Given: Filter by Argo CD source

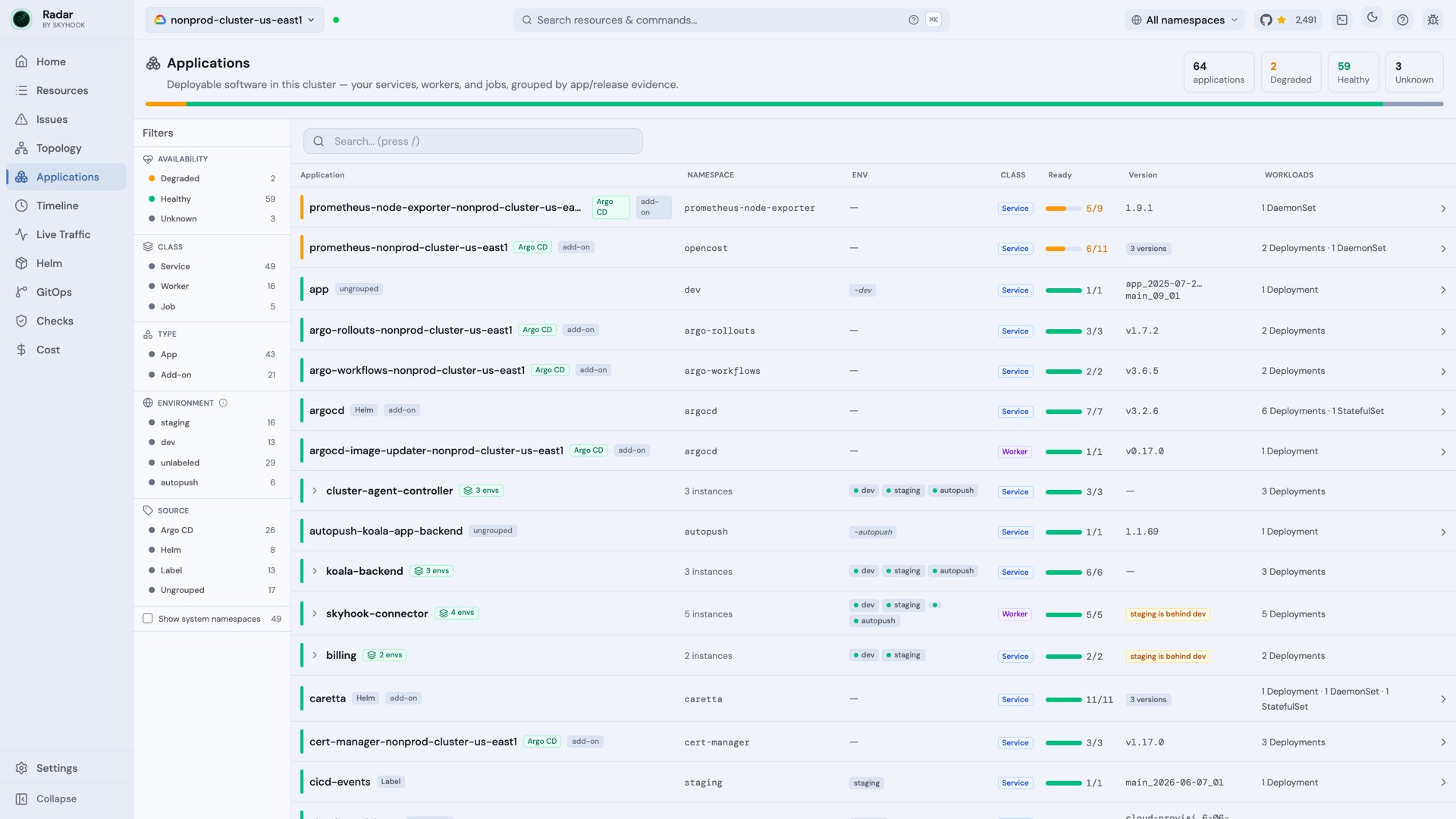Looking at the screenshot, I should pyautogui.click(x=212, y=530).
